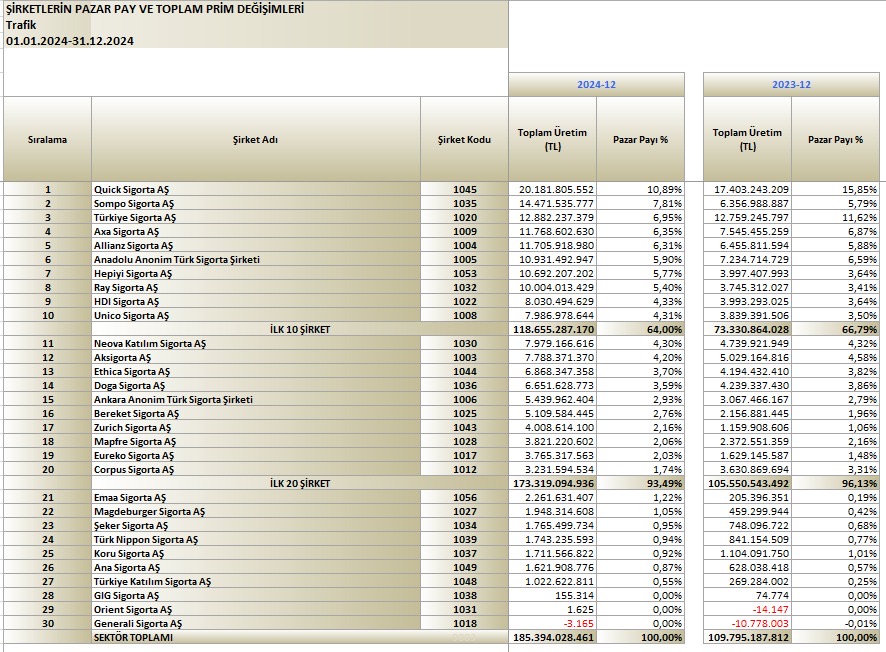The height and width of the screenshot is (652, 886).
Task: Select the negative value '-10.778.003'
Action: [x=748, y=623]
